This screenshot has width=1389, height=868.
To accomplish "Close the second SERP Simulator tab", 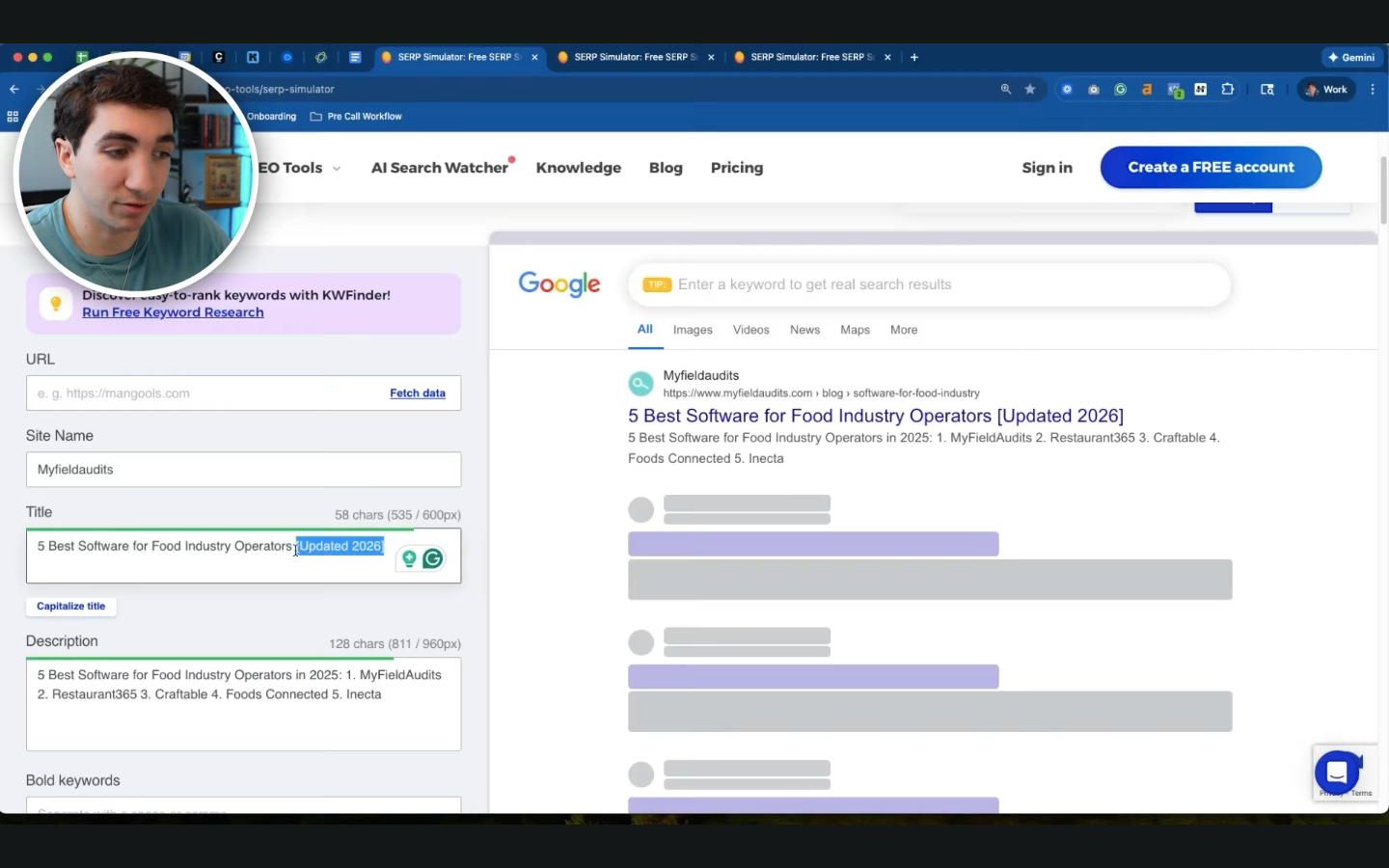I will tap(711, 57).
